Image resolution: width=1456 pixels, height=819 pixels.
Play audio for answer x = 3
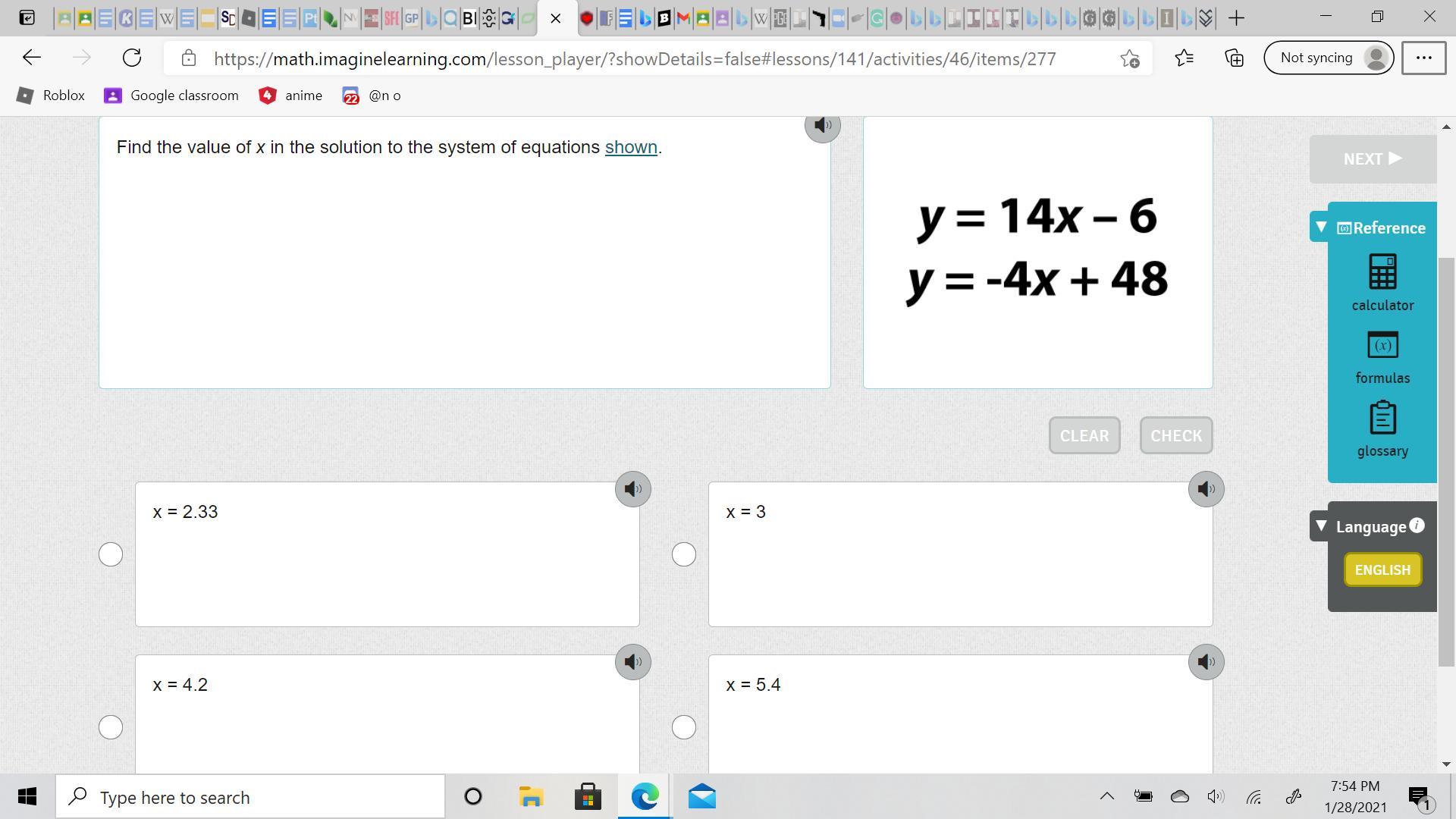[x=1206, y=489]
